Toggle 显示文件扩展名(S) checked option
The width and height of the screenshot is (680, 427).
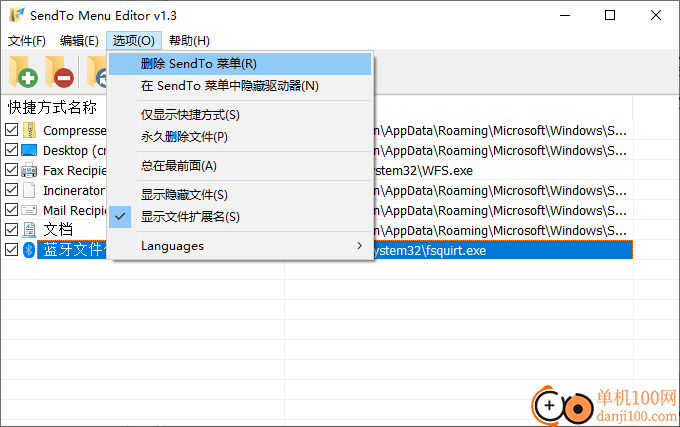(240, 217)
